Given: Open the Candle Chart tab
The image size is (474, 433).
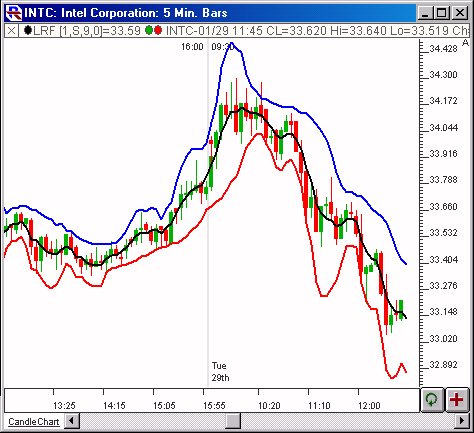Looking at the screenshot, I should click(34, 422).
